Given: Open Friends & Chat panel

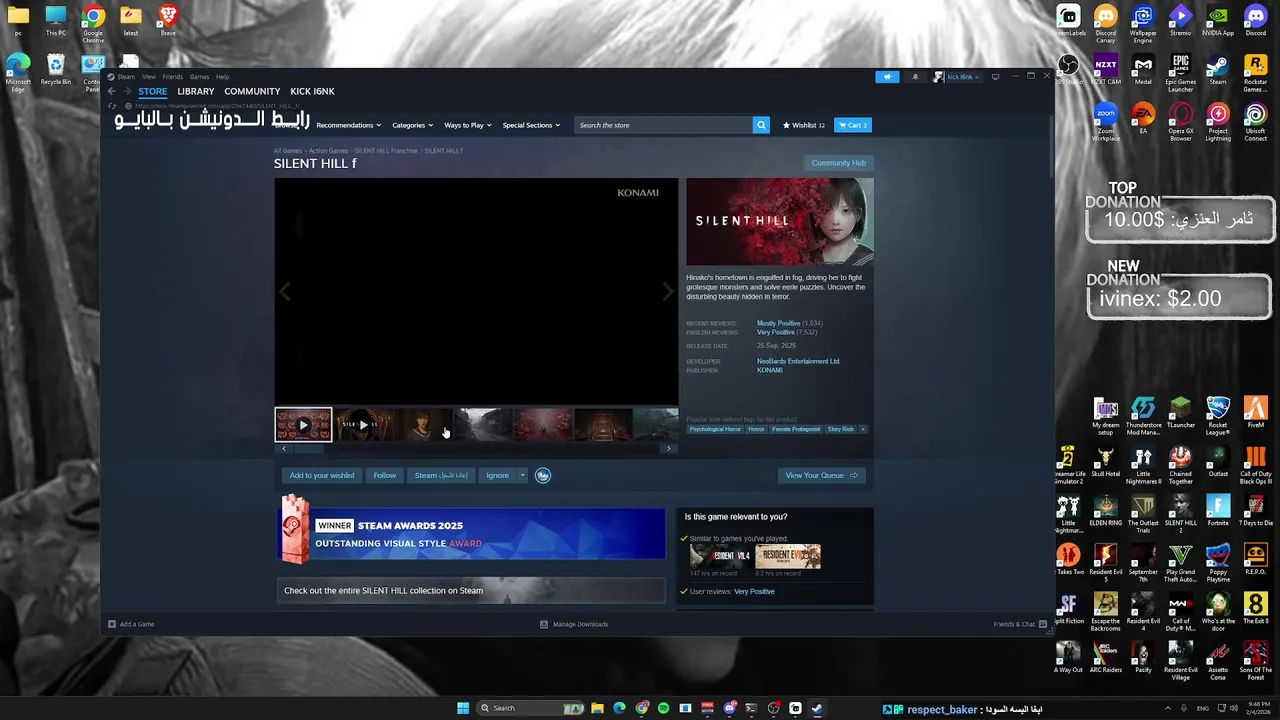Looking at the screenshot, I should (x=1020, y=624).
